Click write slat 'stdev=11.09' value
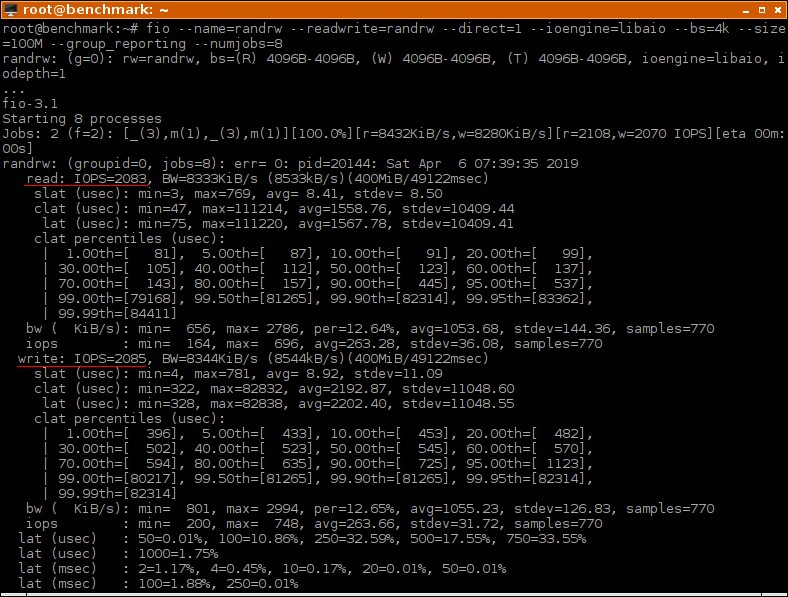This screenshot has height=597, width=788. click(x=398, y=374)
